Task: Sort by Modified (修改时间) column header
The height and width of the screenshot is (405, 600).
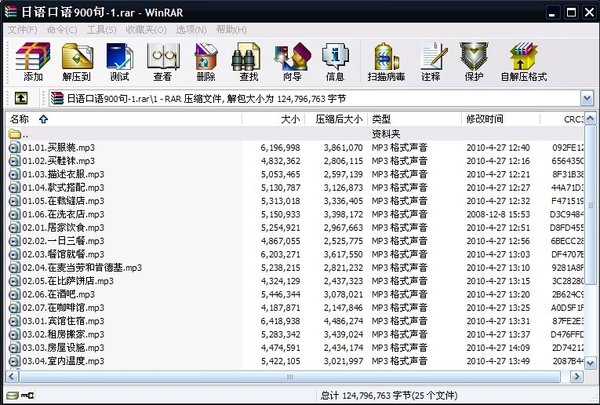Action: [x=501, y=119]
